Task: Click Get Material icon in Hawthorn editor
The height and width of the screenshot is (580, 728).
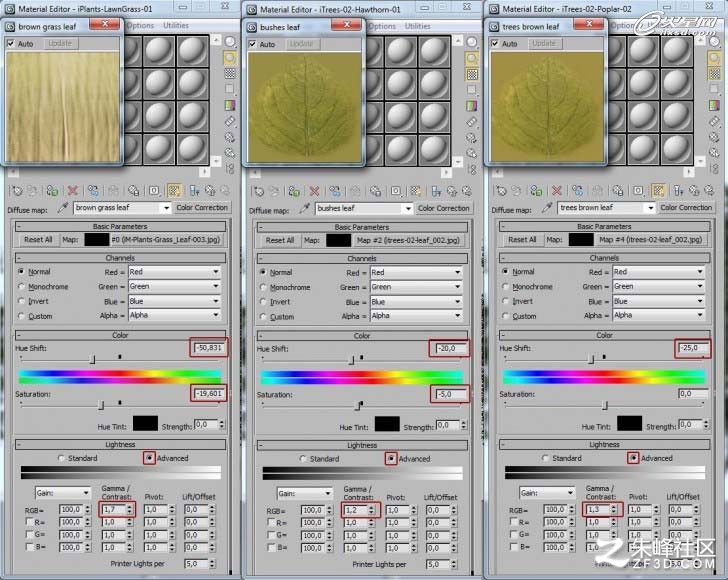Action: click(259, 191)
